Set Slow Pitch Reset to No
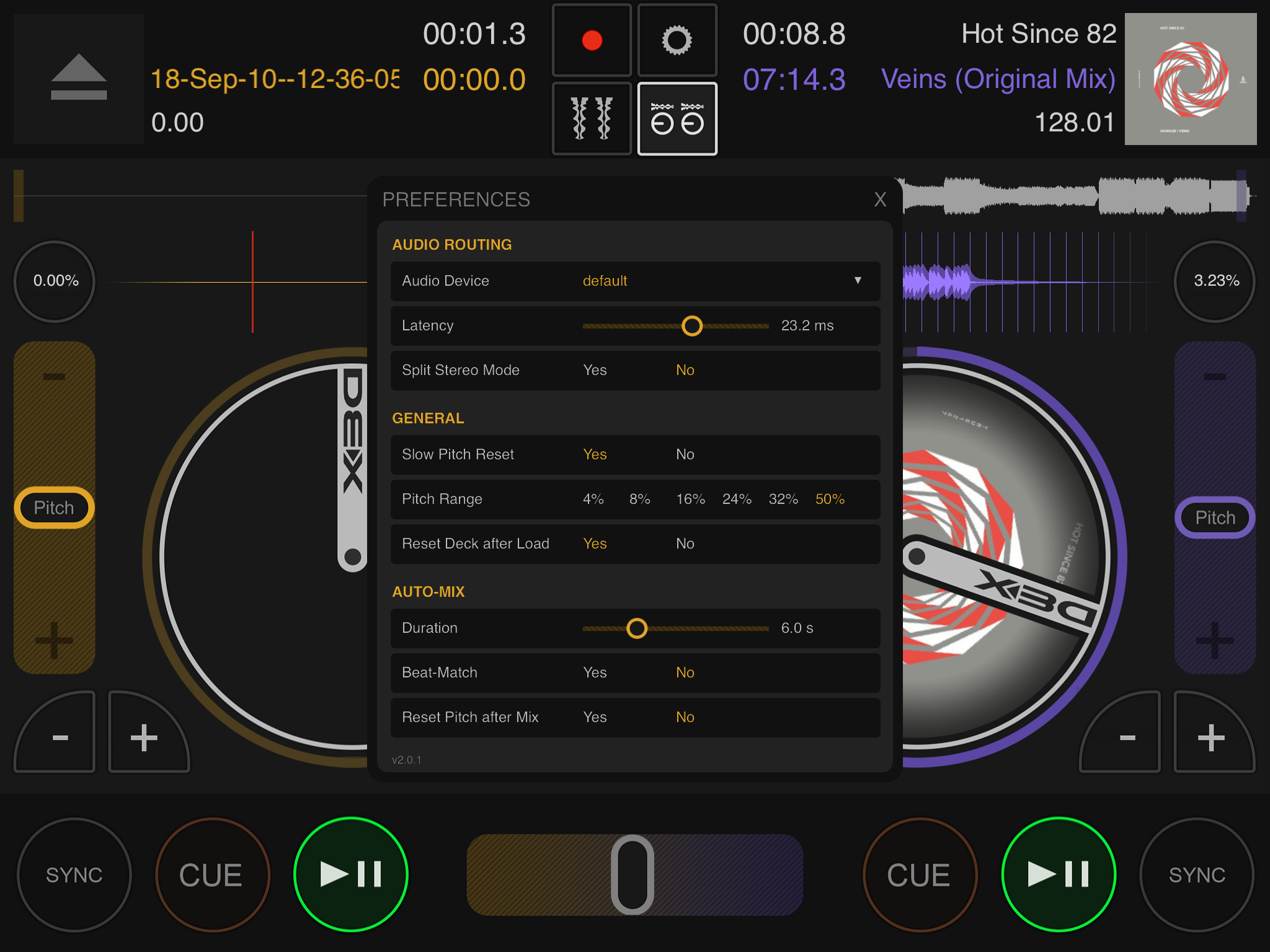 [685, 455]
